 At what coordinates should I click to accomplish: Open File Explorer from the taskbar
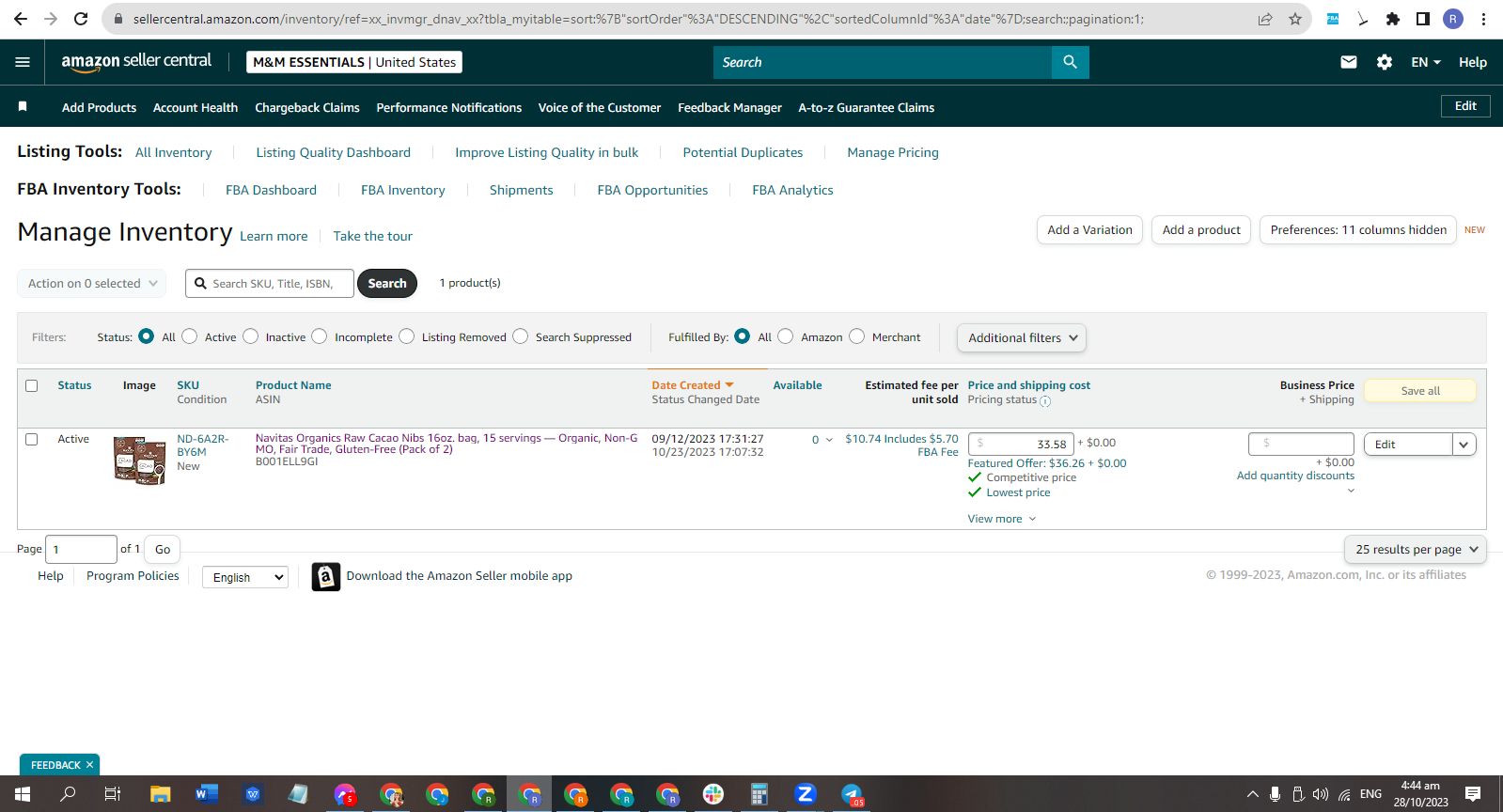(160, 794)
